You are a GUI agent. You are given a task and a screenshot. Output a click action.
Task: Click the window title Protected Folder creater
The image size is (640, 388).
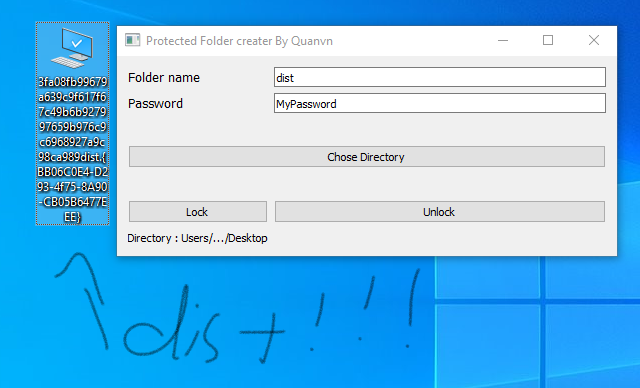click(239, 41)
